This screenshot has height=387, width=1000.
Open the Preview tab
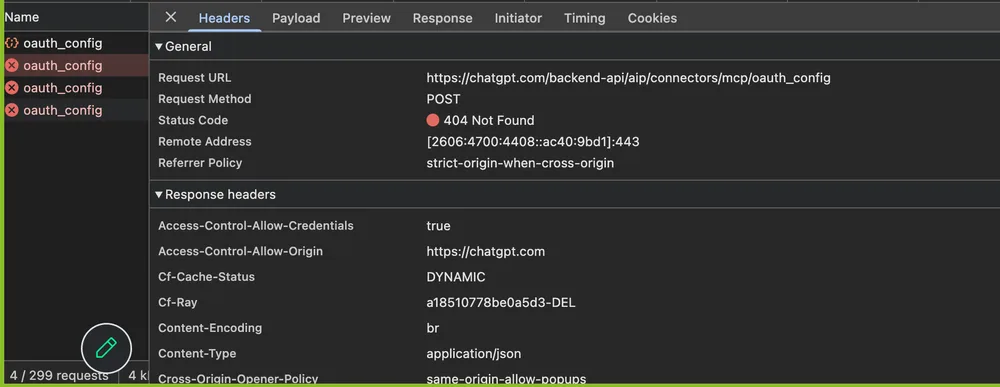click(x=367, y=18)
